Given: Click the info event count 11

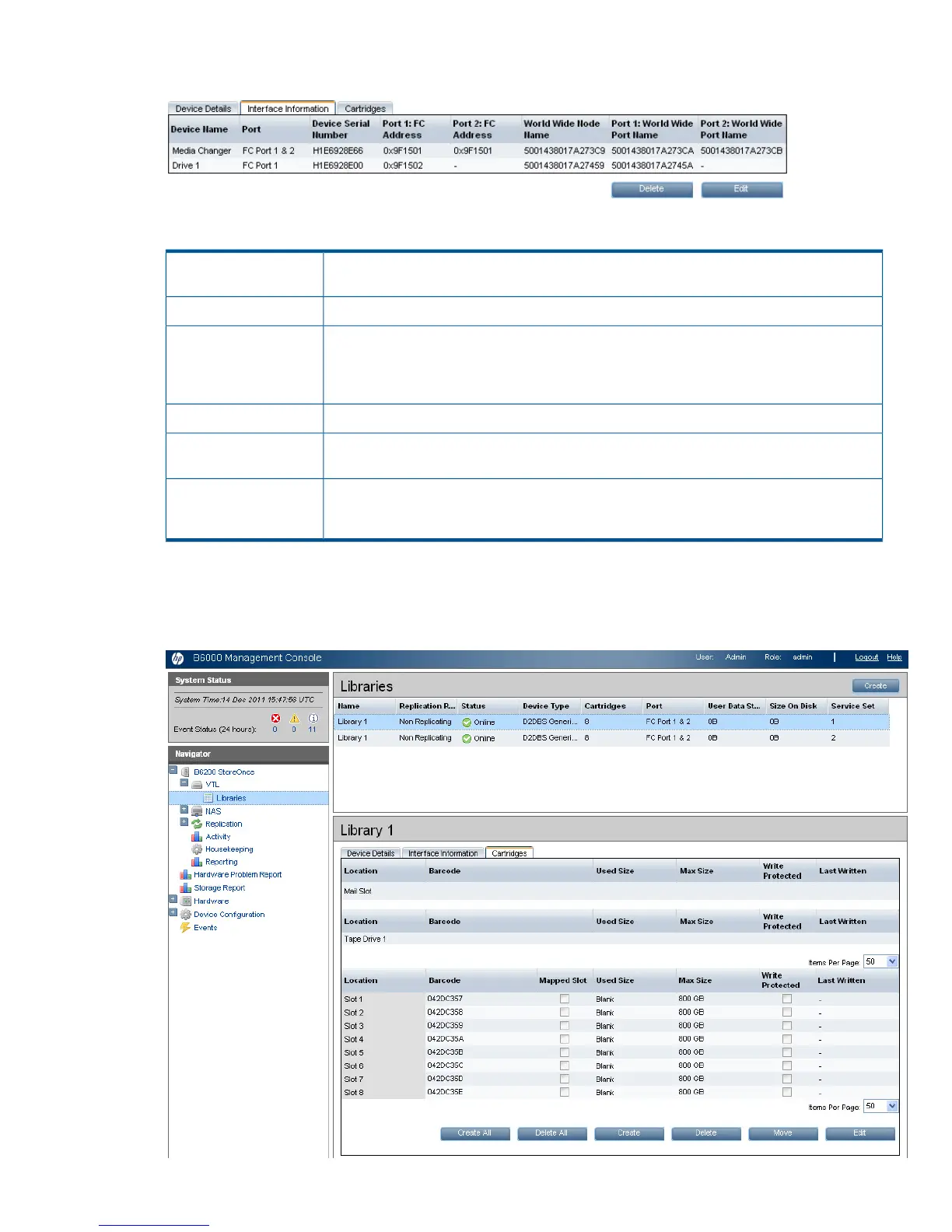Looking at the screenshot, I should [x=312, y=730].
